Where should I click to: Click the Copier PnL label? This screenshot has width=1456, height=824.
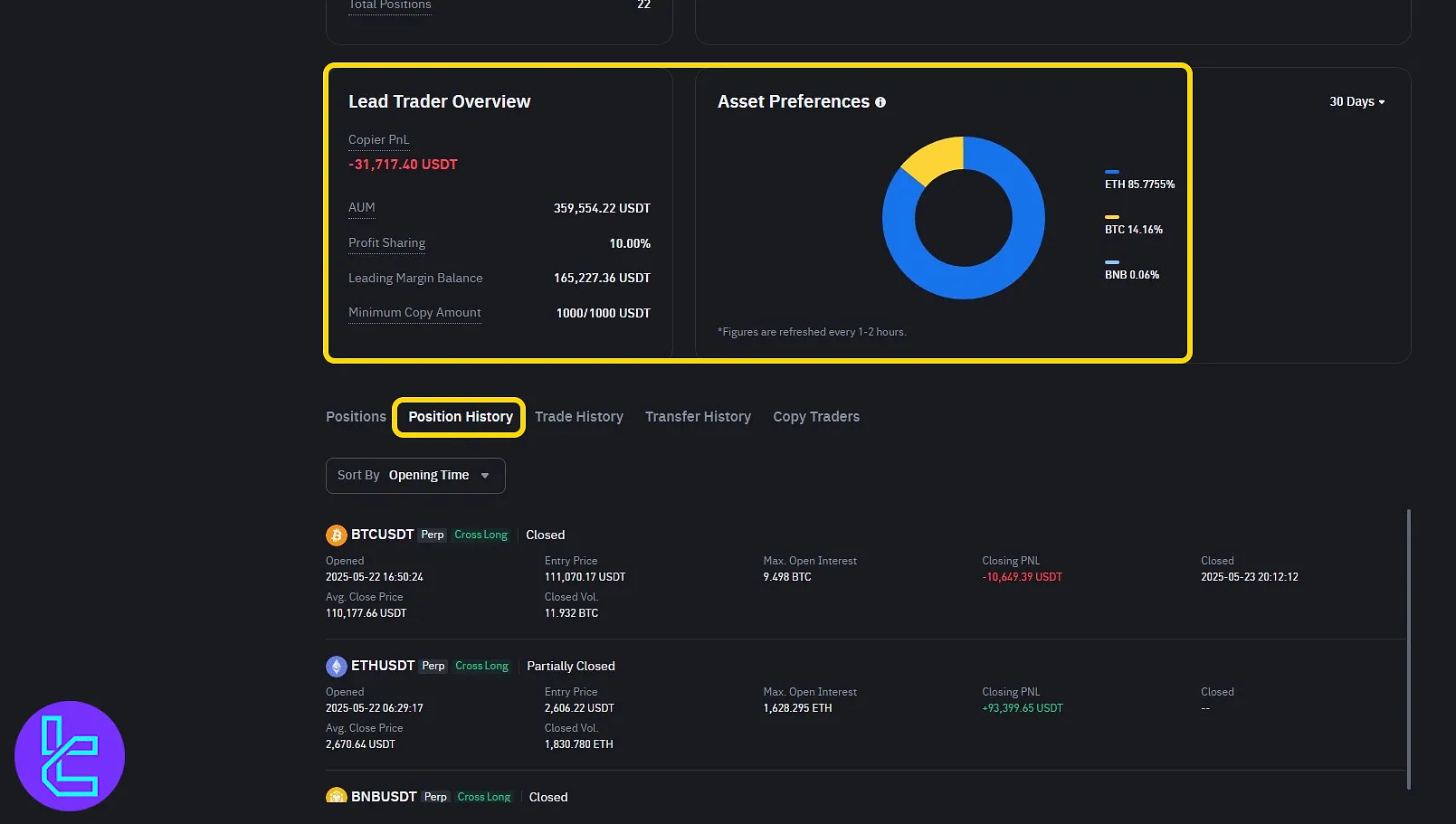pyautogui.click(x=378, y=140)
